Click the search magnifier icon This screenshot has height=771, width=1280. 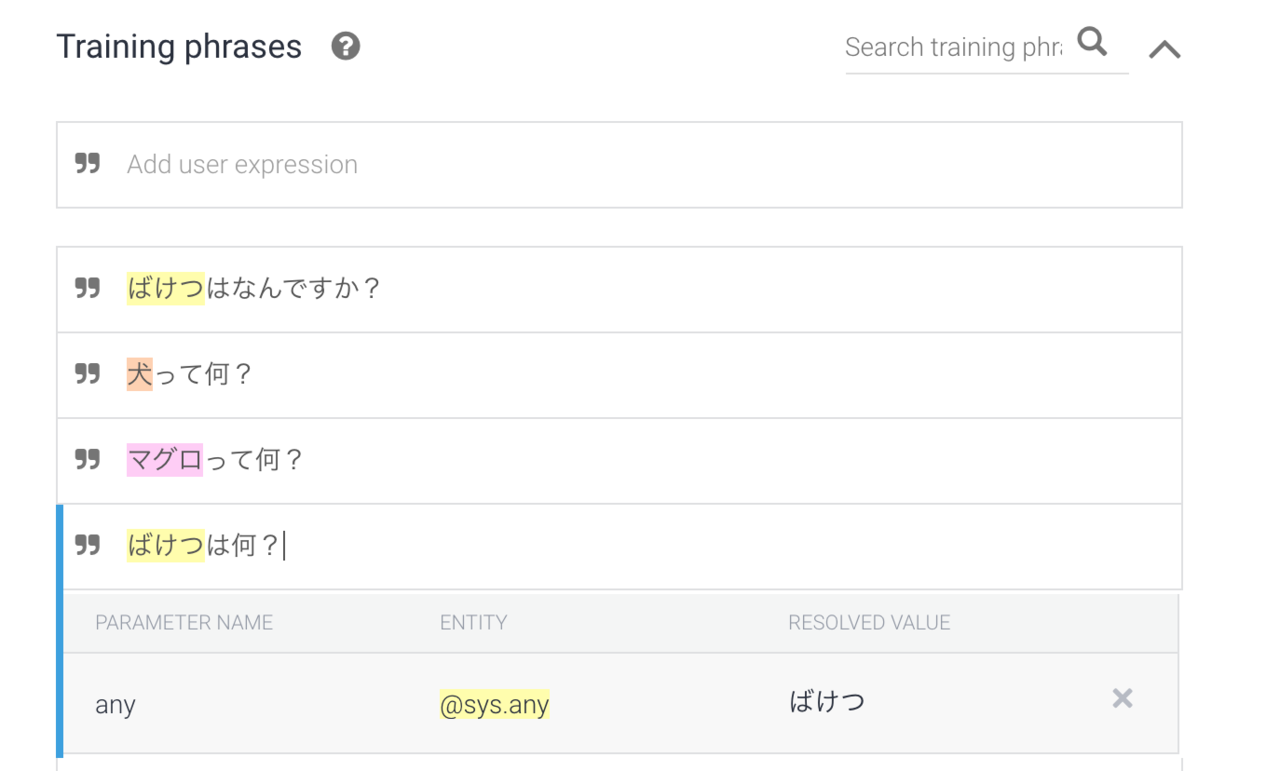(1093, 43)
